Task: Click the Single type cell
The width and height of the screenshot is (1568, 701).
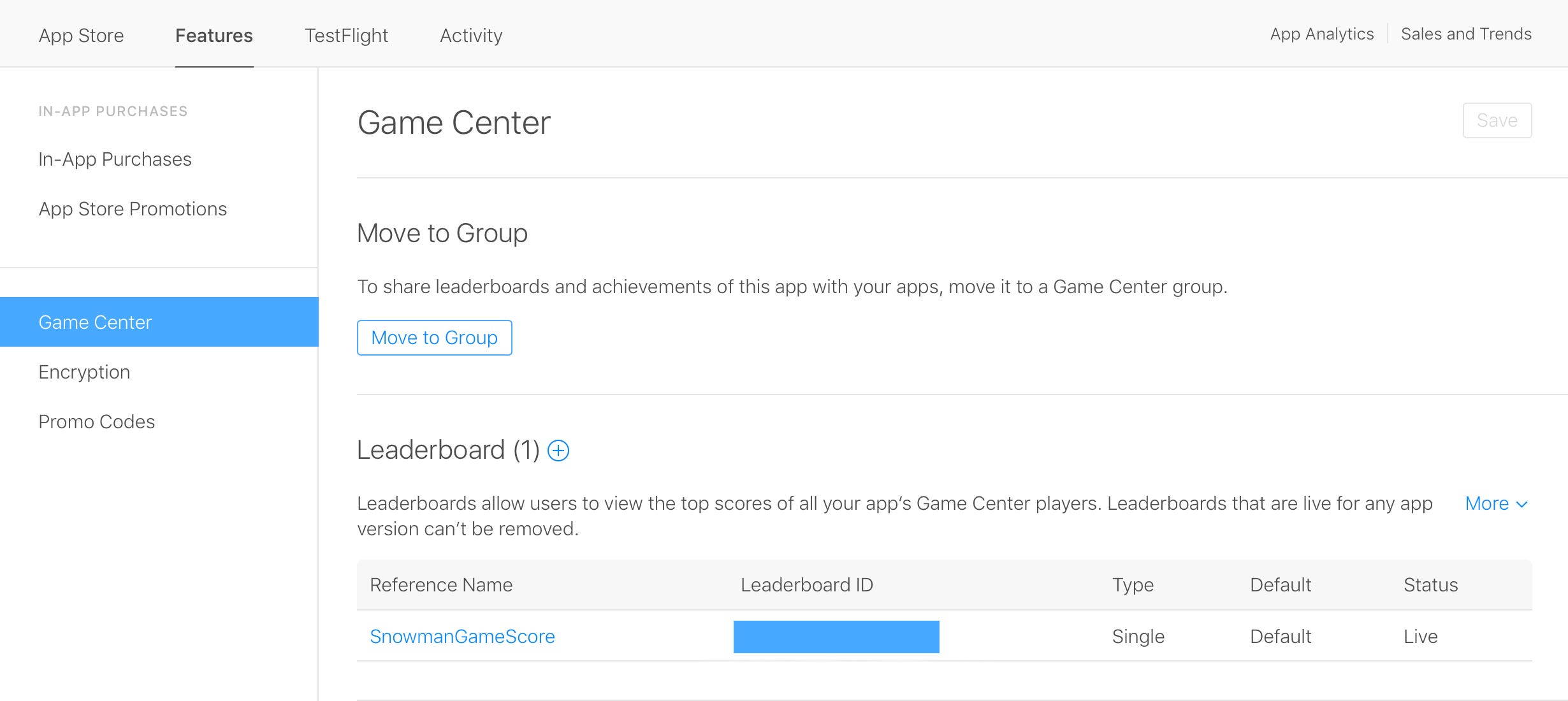Action: click(x=1138, y=637)
